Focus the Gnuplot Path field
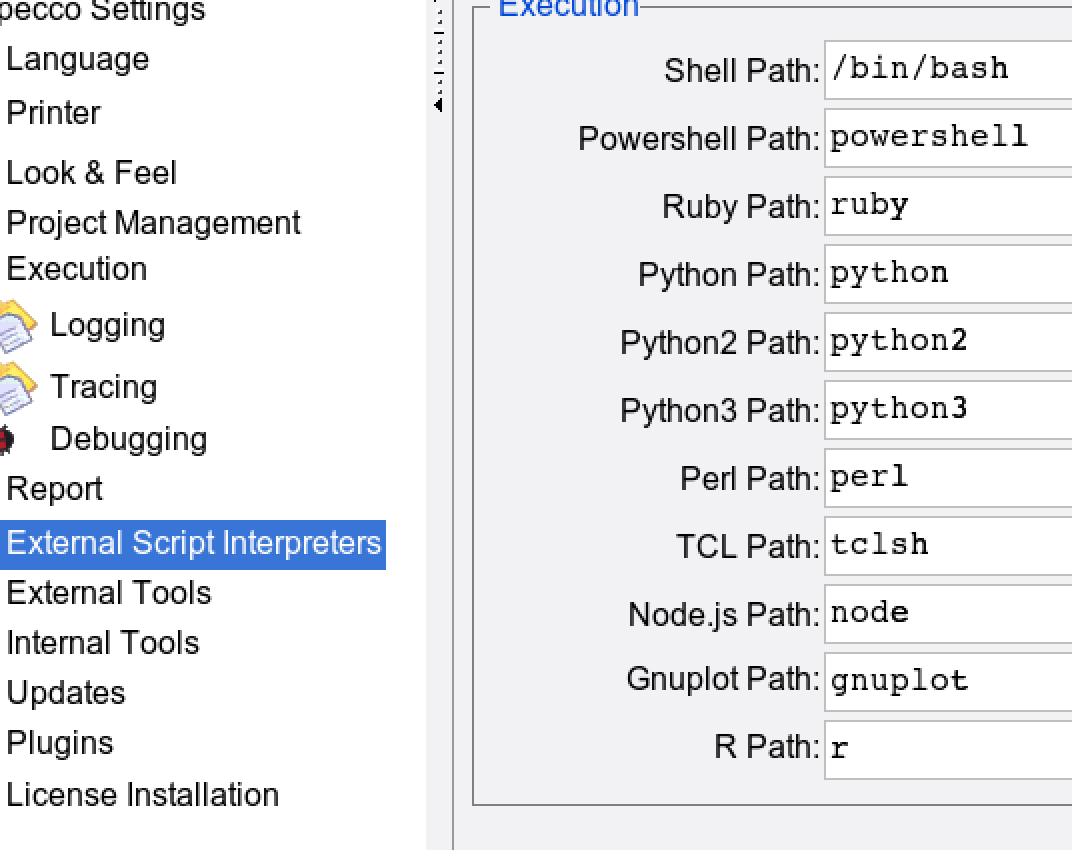The image size is (1072, 850). pos(947,681)
